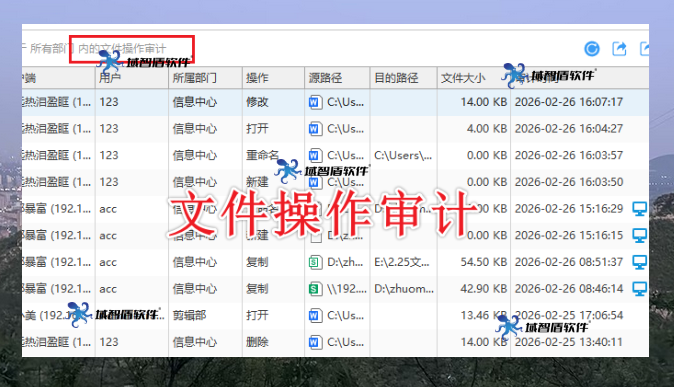This screenshot has width=674, height=387.
Task: Click spreadsheet file icon in 08:51:37 row
Action: (x=315, y=262)
